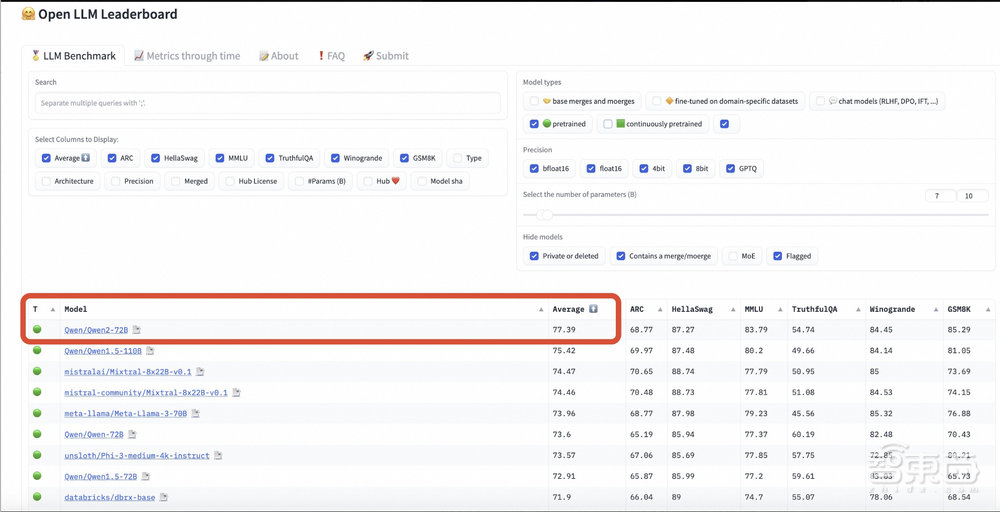Toggle the MoE hide models checkbox
This screenshot has width=1000, height=512.
click(733, 256)
